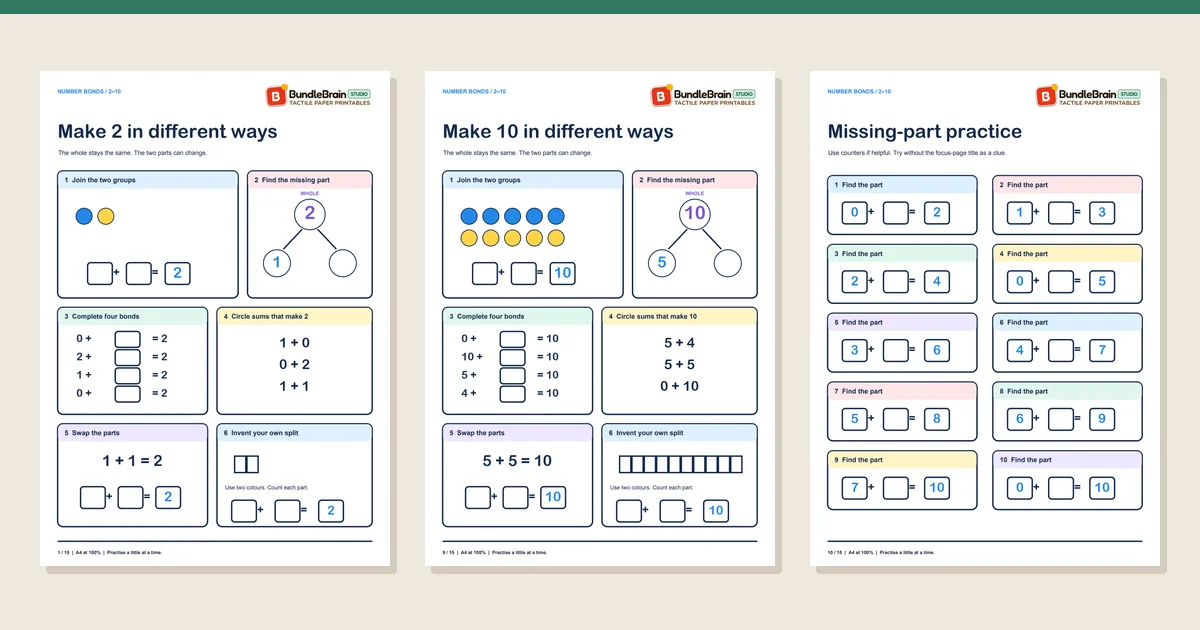Image resolution: width=1200 pixels, height=630 pixels.
Task: Click empty box in the '0 + = 10' bond row
Action: tap(512, 339)
